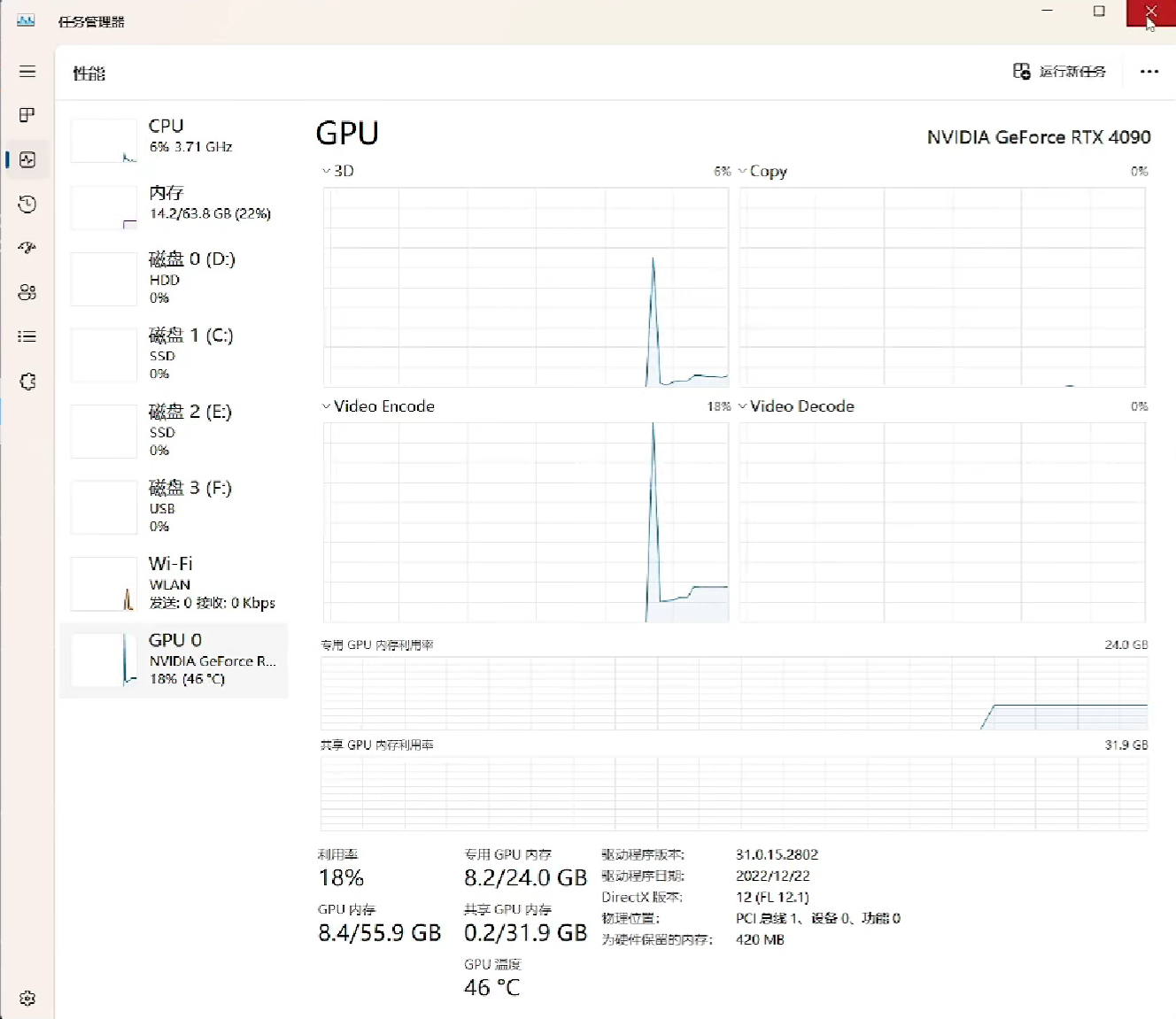The height and width of the screenshot is (1019, 1176).
Task: Open the App history icon
Action: pyautogui.click(x=27, y=205)
